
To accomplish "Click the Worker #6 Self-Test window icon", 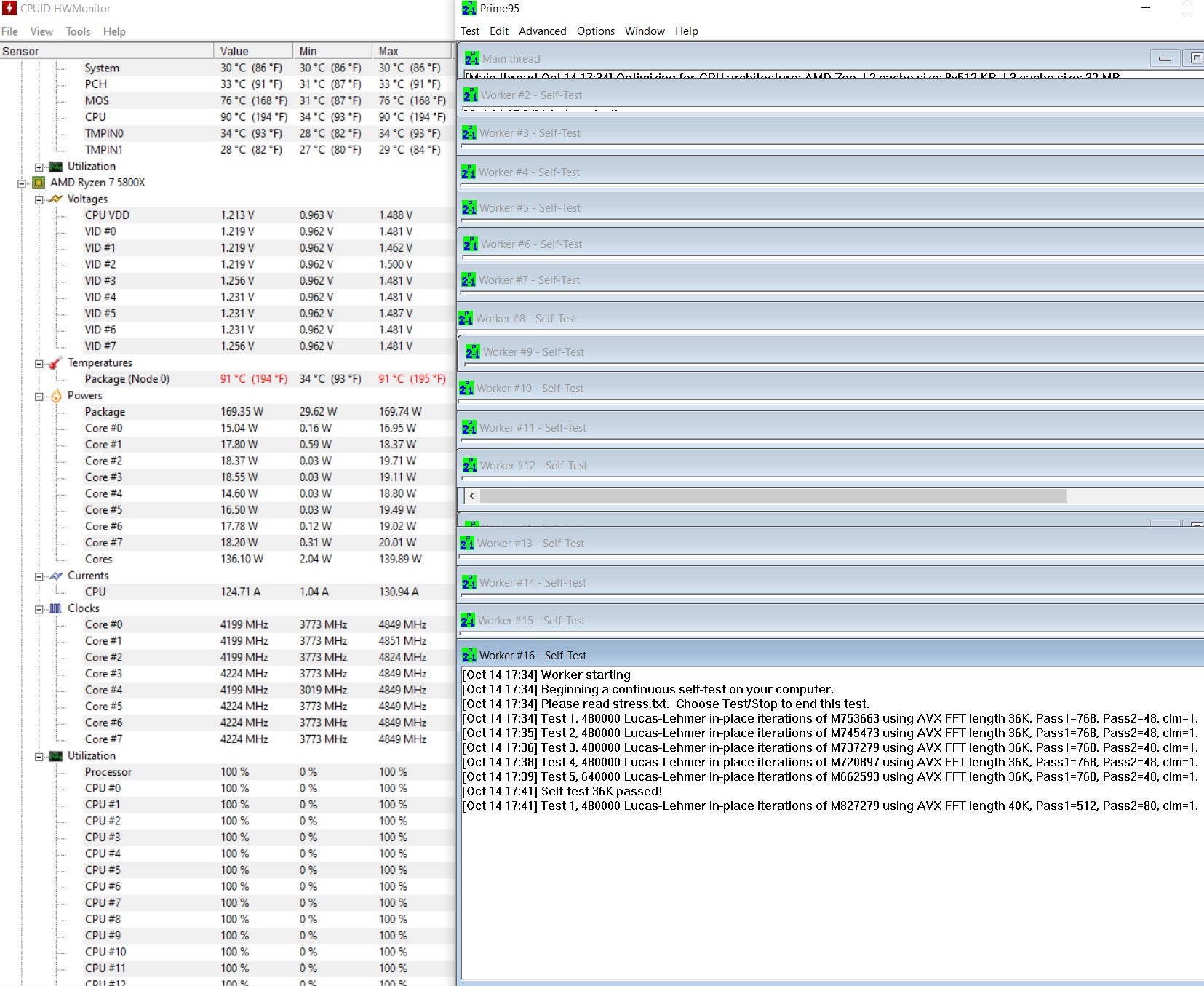I will click(471, 244).
